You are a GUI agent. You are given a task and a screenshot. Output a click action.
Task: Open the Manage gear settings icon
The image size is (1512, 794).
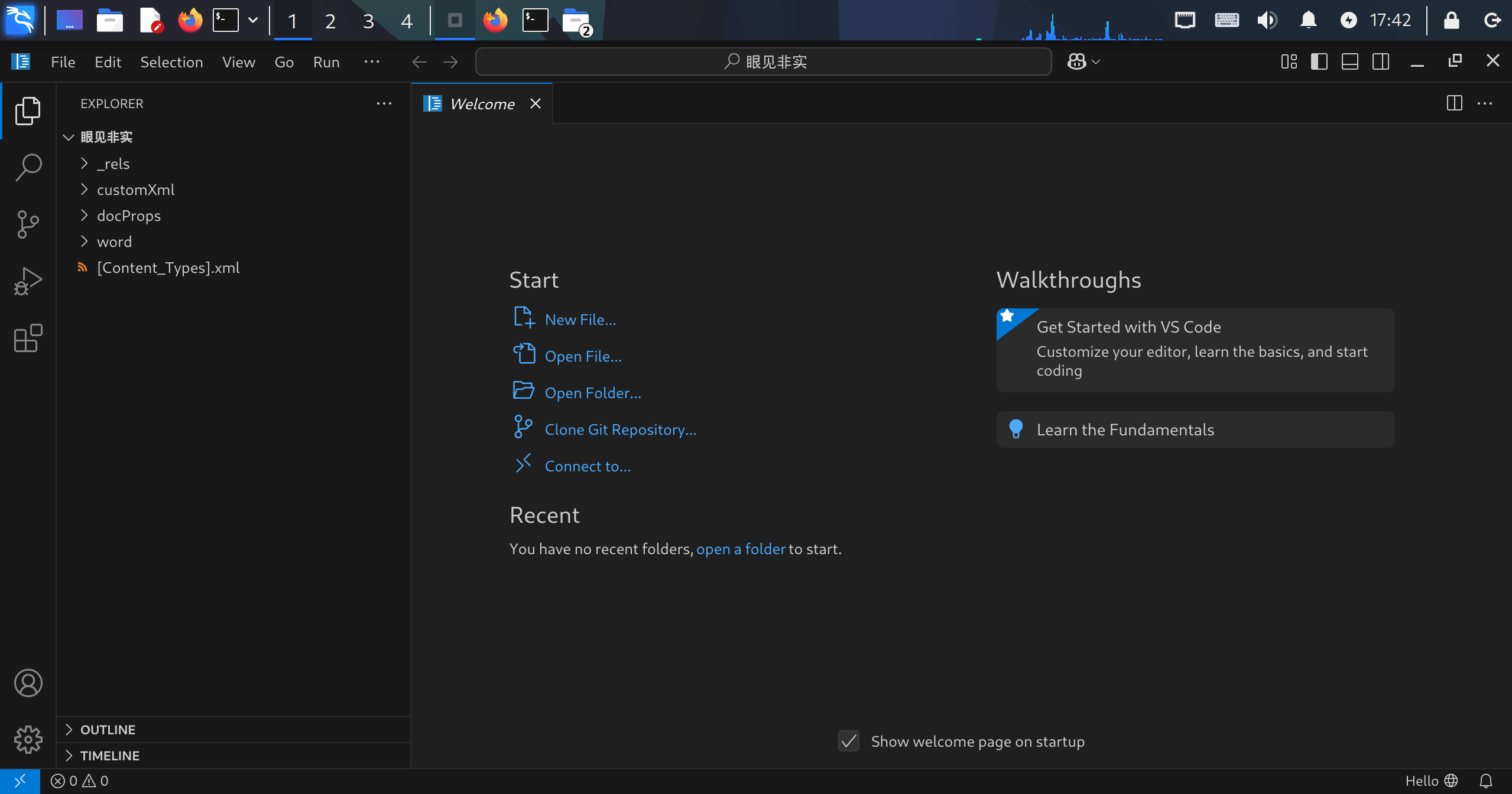[28, 740]
